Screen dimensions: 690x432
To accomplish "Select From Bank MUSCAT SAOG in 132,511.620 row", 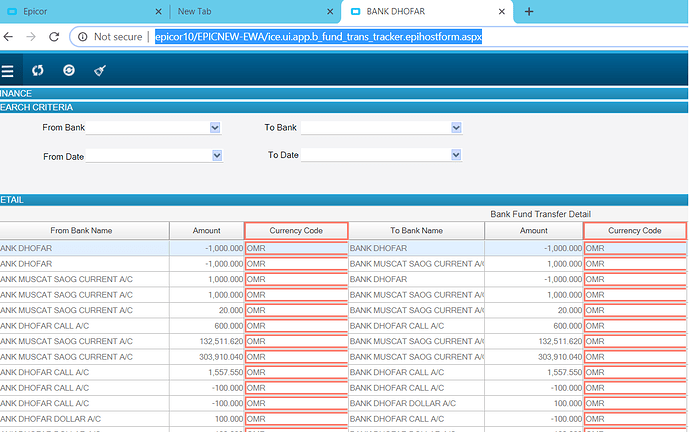I will click(x=84, y=341).
